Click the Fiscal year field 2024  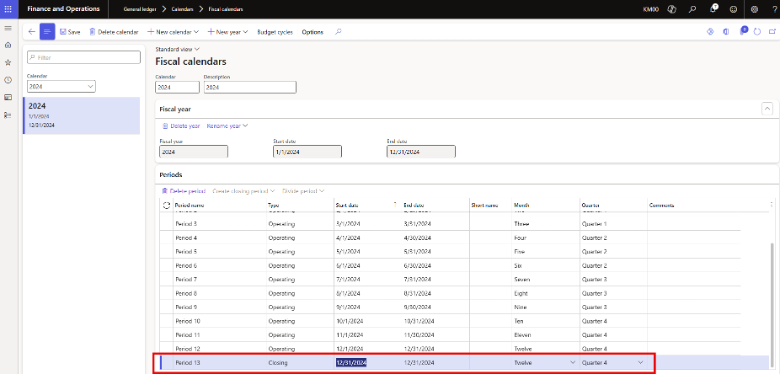pyautogui.click(x=194, y=151)
